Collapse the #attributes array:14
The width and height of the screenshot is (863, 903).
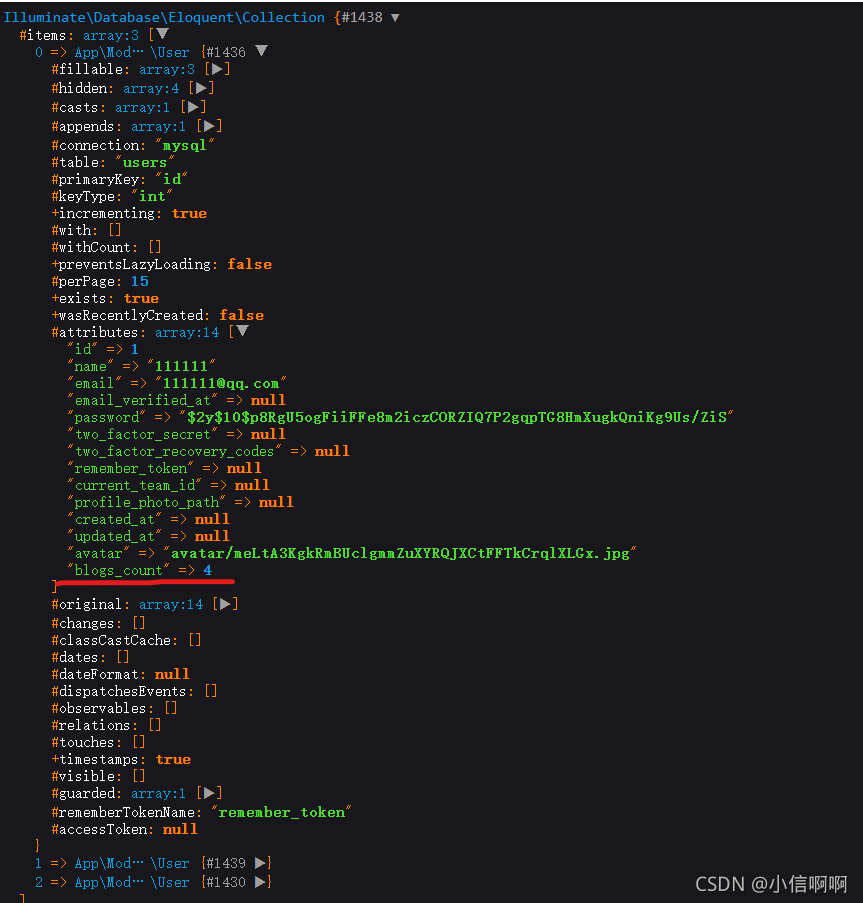click(x=242, y=331)
